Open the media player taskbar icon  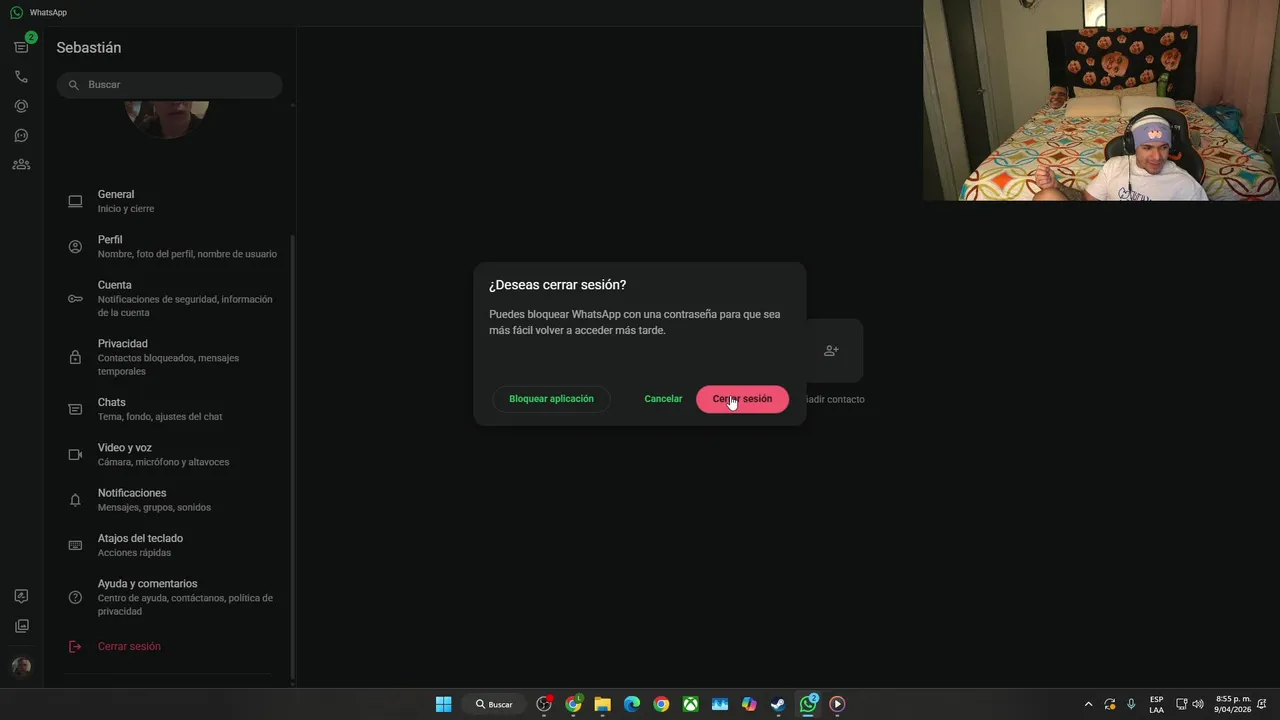pyautogui.click(x=837, y=704)
